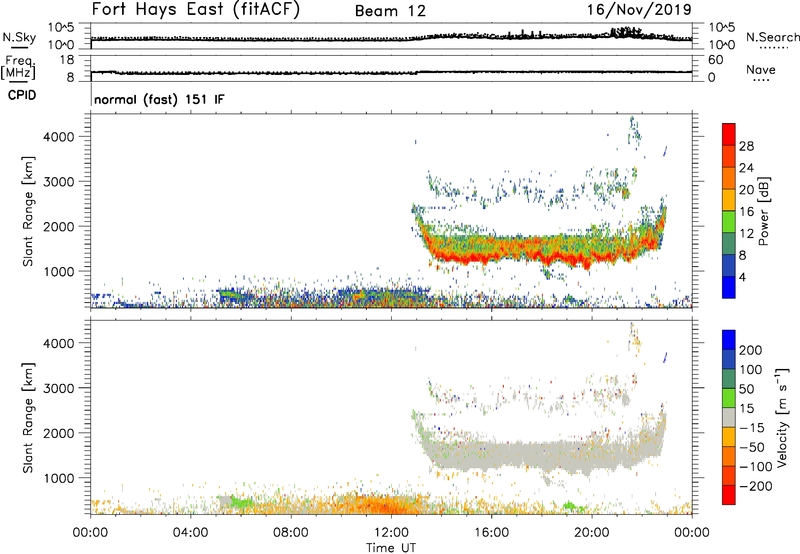This screenshot has height=554, width=800.
Task: Click the gray segment of the Velocity colorbar
Action: tap(729, 417)
